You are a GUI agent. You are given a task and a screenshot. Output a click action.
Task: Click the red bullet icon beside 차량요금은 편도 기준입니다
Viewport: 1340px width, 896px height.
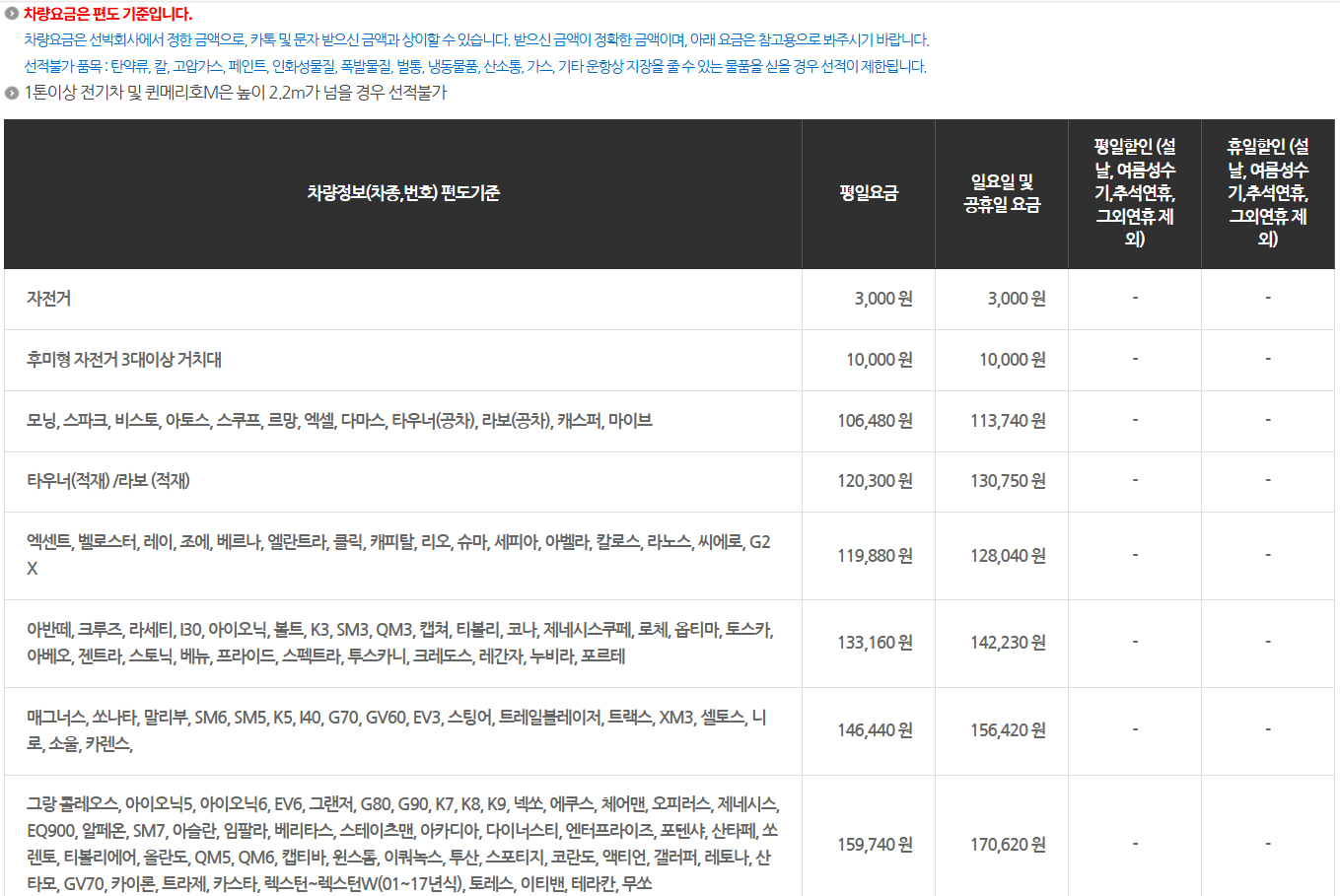pyautogui.click(x=12, y=15)
